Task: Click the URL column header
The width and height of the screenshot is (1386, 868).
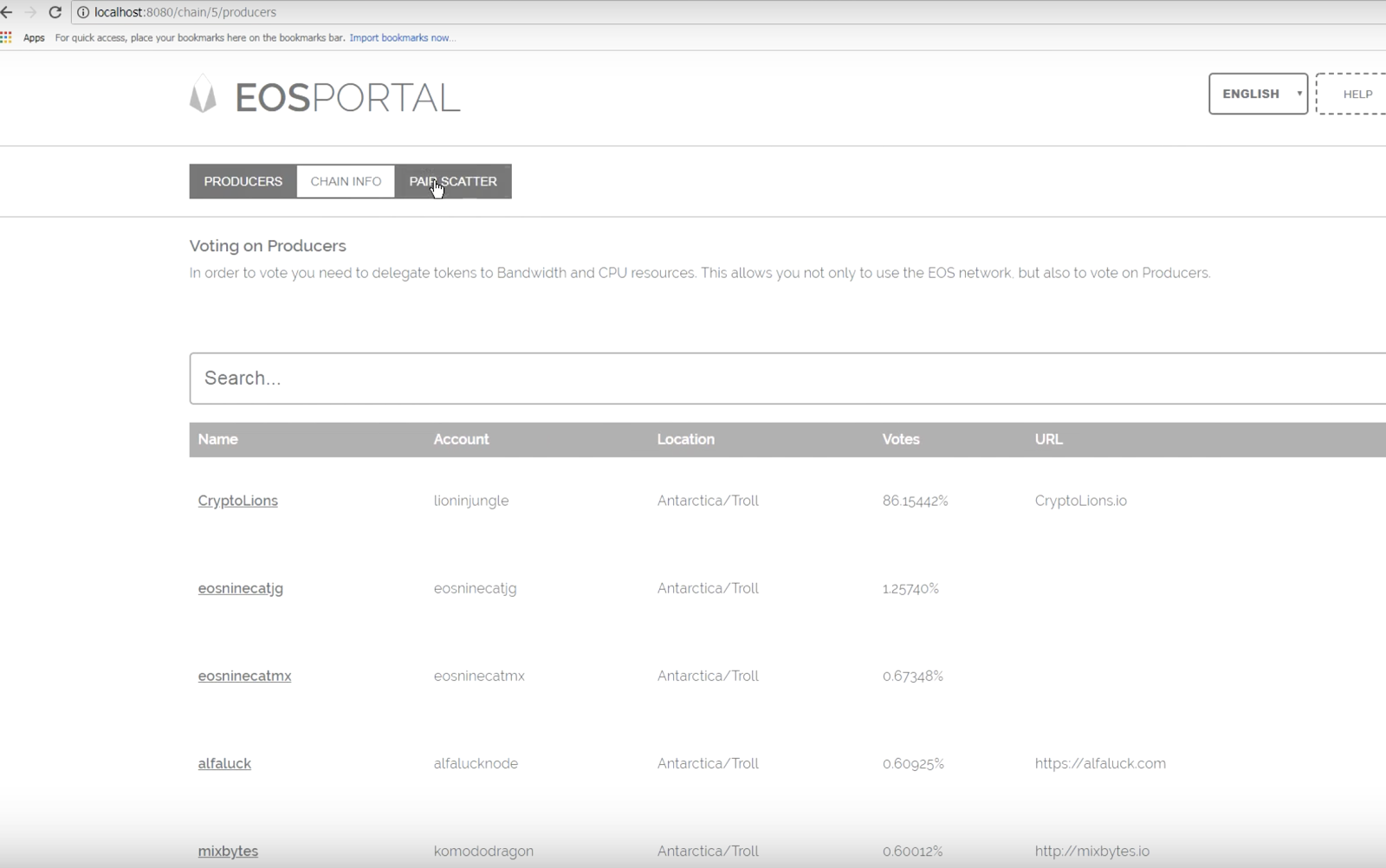Action: tap(1048, 439)
